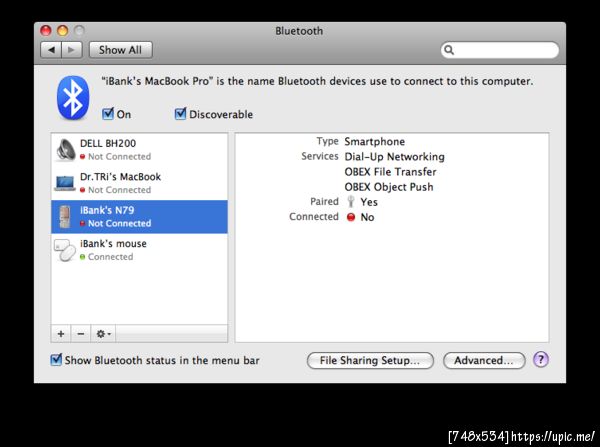Focus the search field

[x=500, y=50]
